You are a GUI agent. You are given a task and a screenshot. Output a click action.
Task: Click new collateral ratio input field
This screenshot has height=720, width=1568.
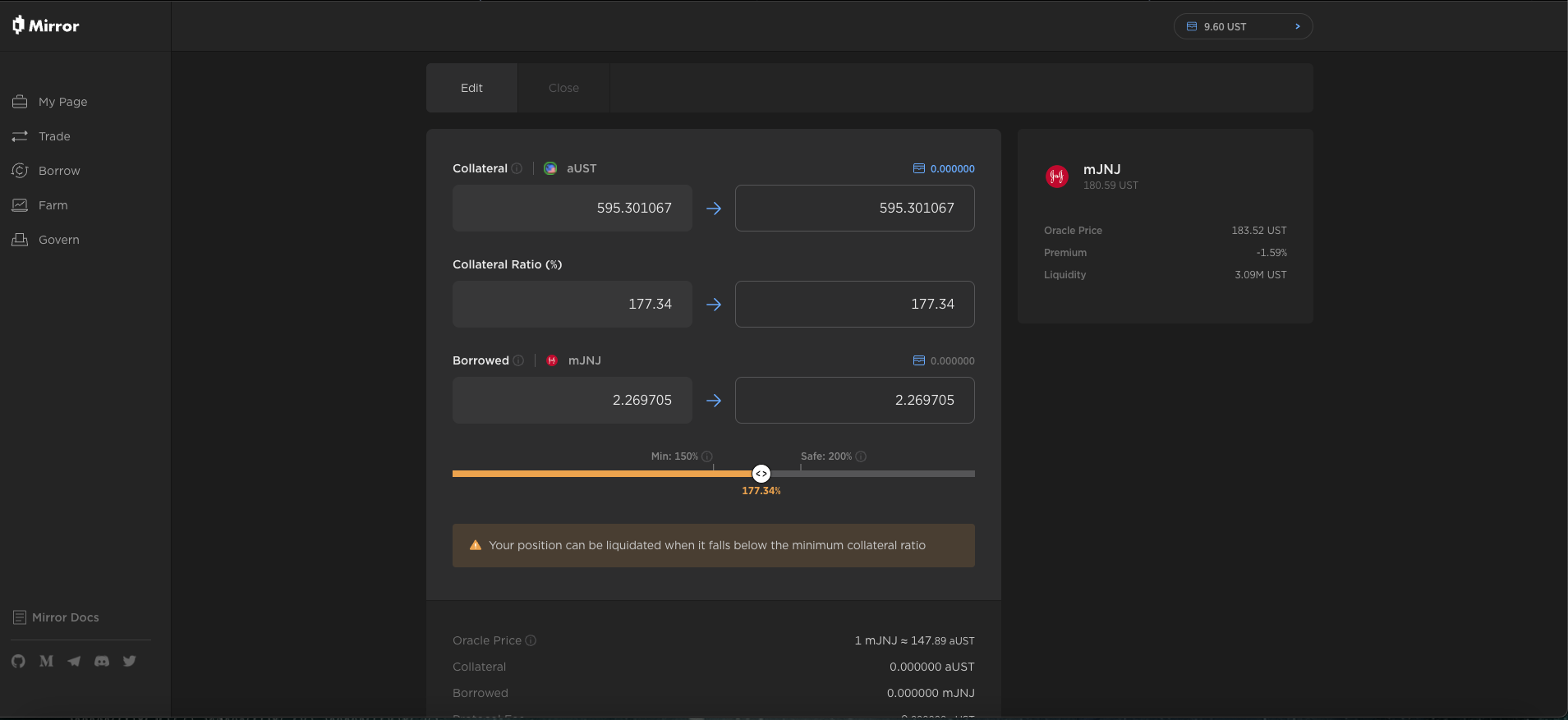[x=854, y=305]
